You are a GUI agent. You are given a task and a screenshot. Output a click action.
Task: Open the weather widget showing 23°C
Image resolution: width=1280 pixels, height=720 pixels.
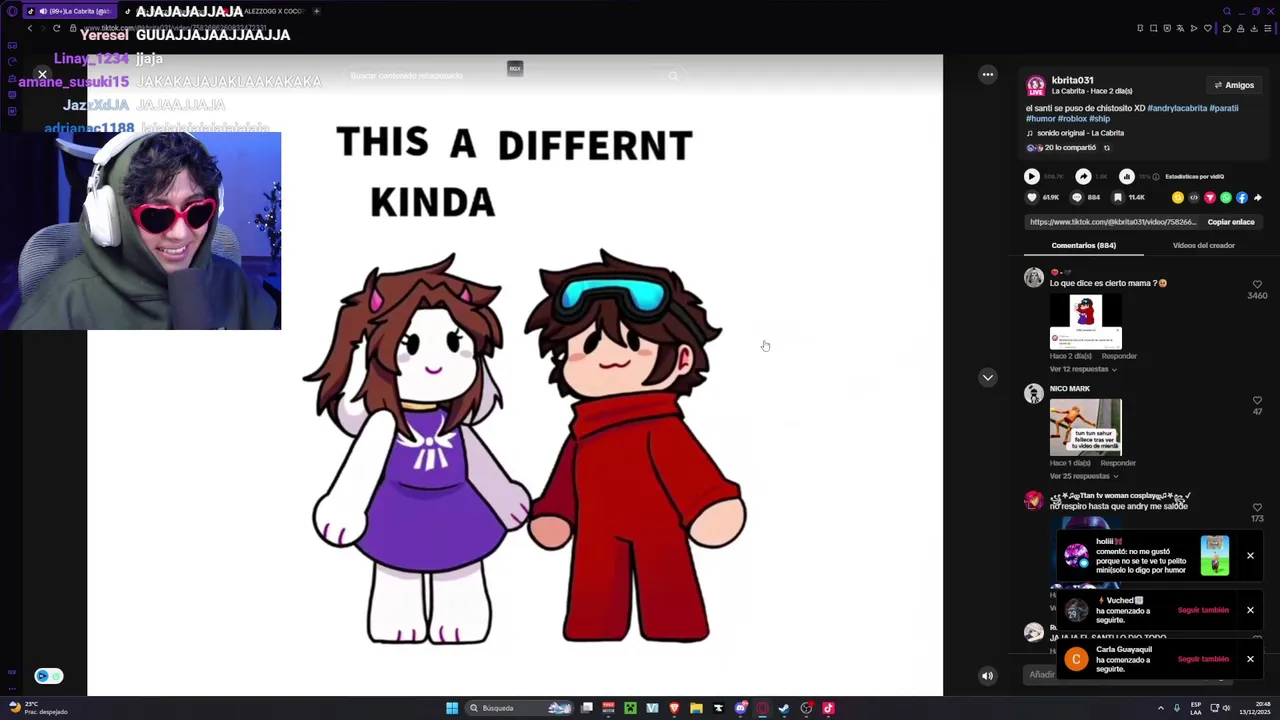38,708
